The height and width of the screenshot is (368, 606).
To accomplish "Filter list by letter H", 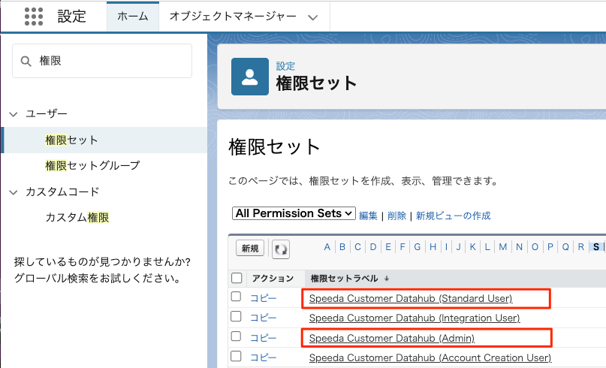I will (x=433, y=247).
